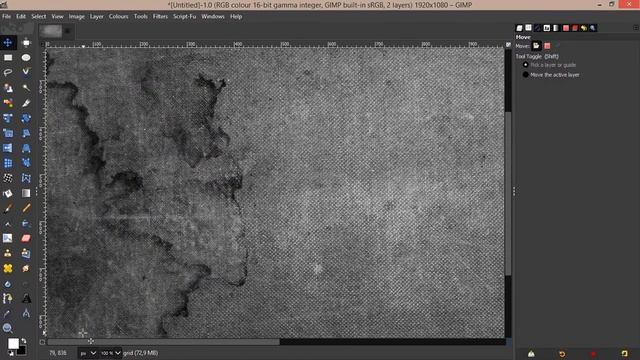
Task: Open the Layer menu
Action: (x=97, y=16)
